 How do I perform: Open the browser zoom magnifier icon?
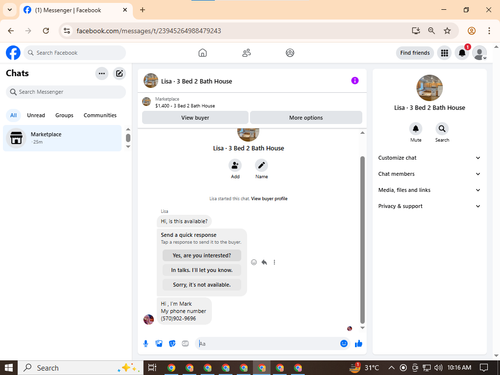pyautogui.click(x=431, y=31)
